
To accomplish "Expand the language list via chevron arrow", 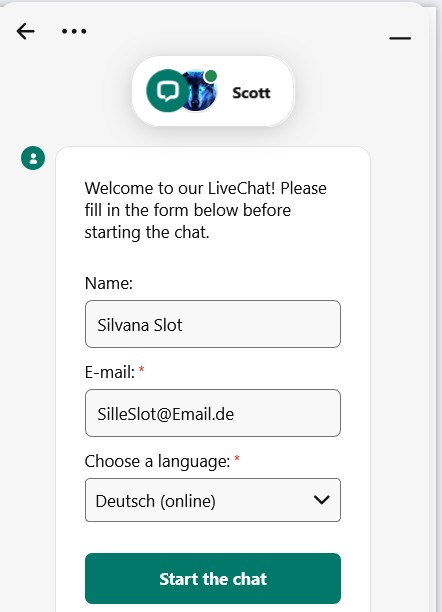I will [x=321, y=500].
